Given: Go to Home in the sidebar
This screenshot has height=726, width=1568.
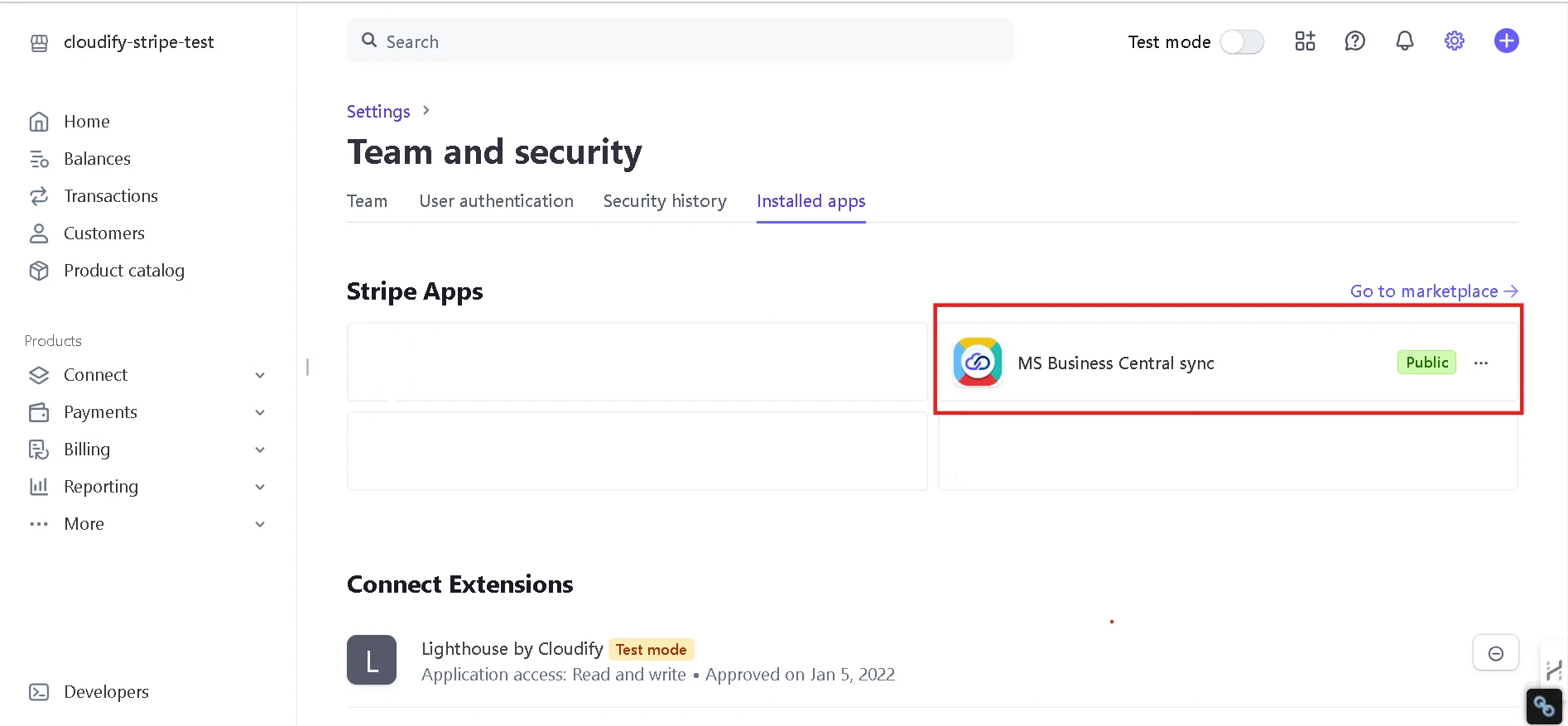Looking at the screenshot, I should (x=87, y=122).
